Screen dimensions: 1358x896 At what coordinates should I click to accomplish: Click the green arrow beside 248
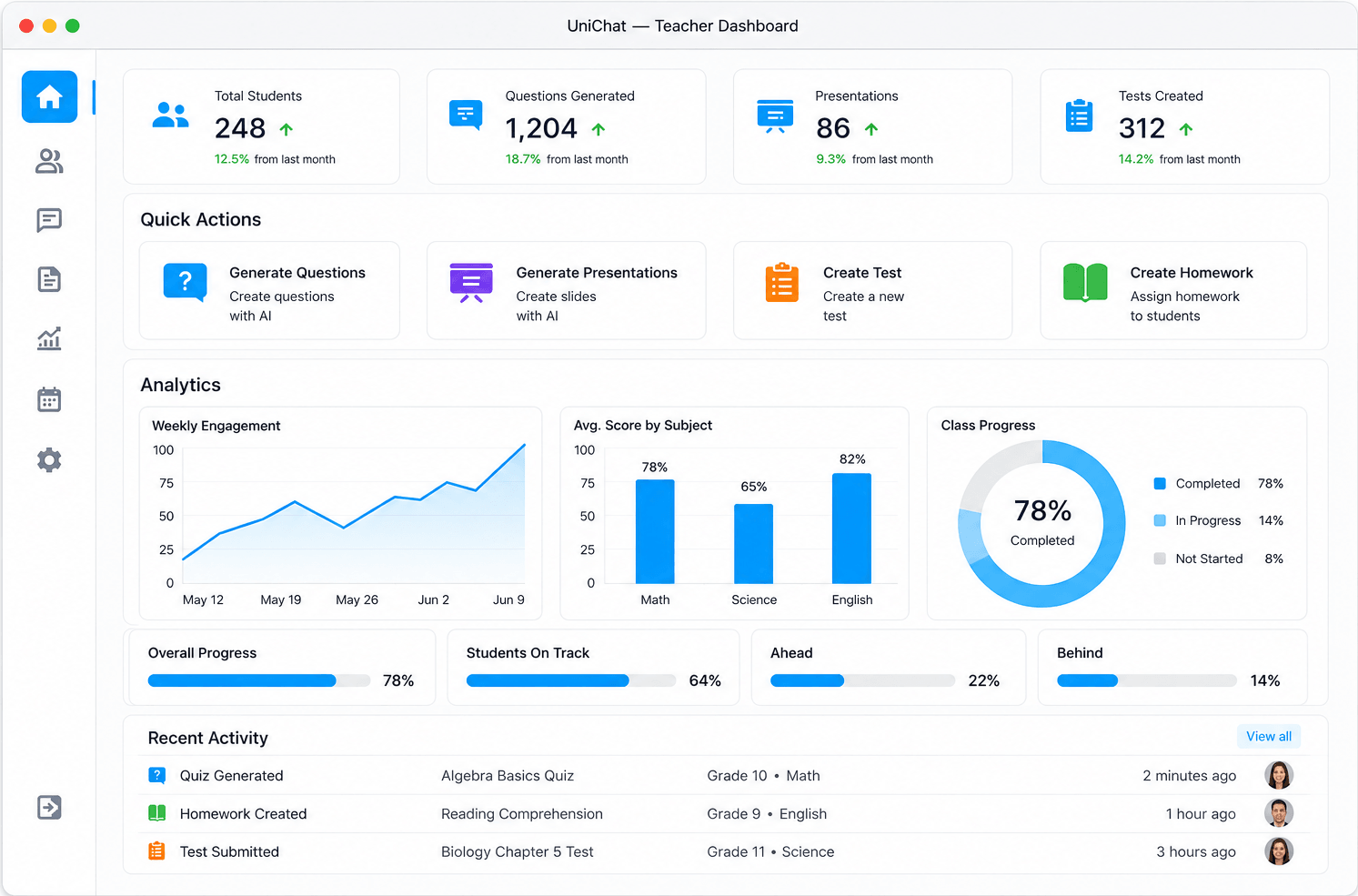click(x=287, y=129)
